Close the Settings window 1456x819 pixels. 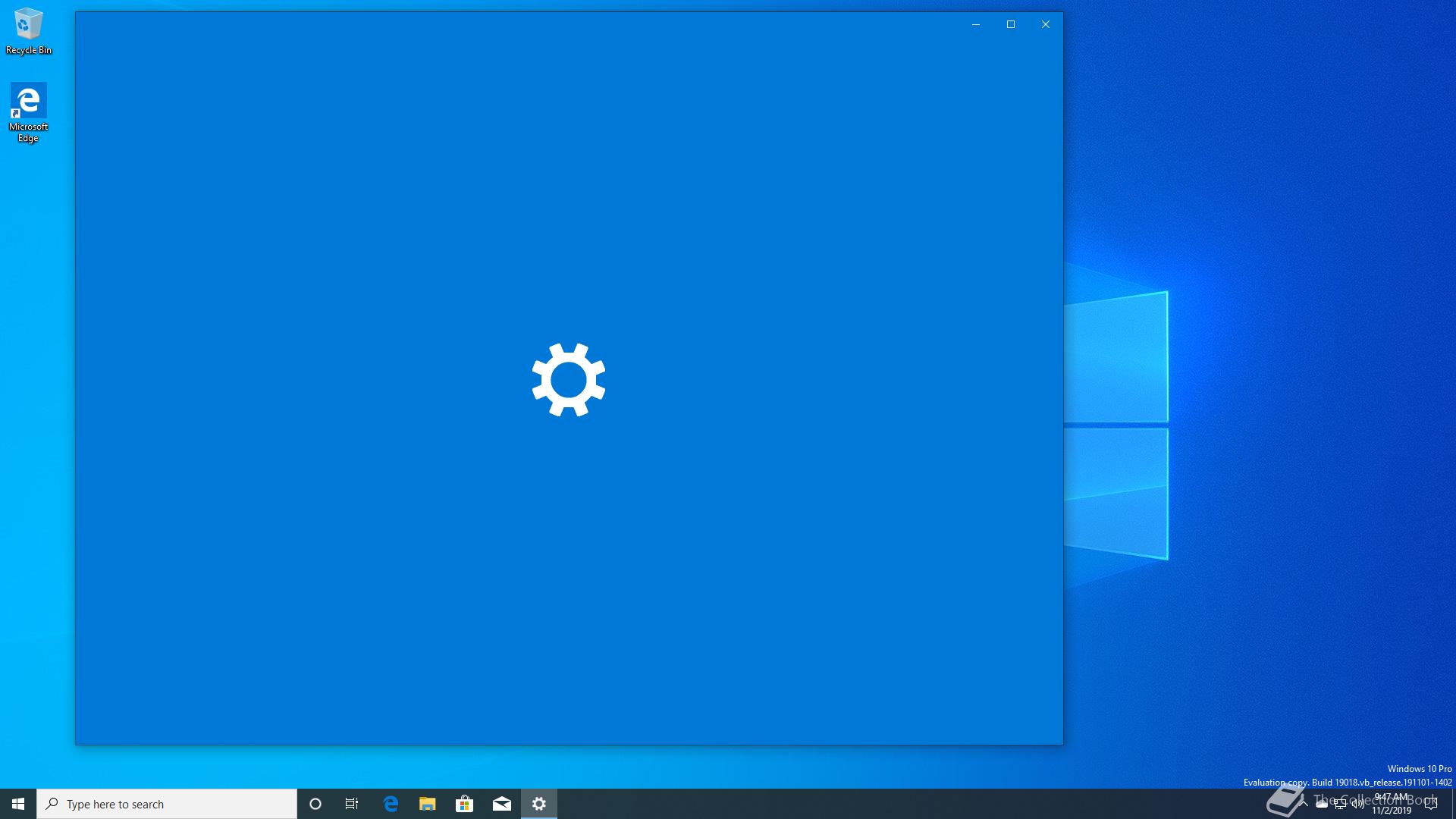coord(1046,24)
